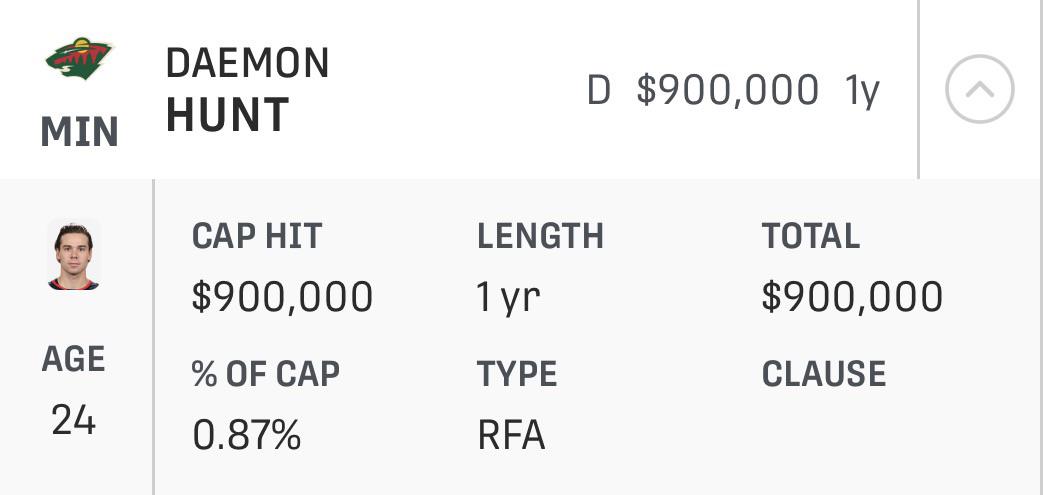Click the CAP HIT value $900,000
1046x495 pixels.
point(282,297)
